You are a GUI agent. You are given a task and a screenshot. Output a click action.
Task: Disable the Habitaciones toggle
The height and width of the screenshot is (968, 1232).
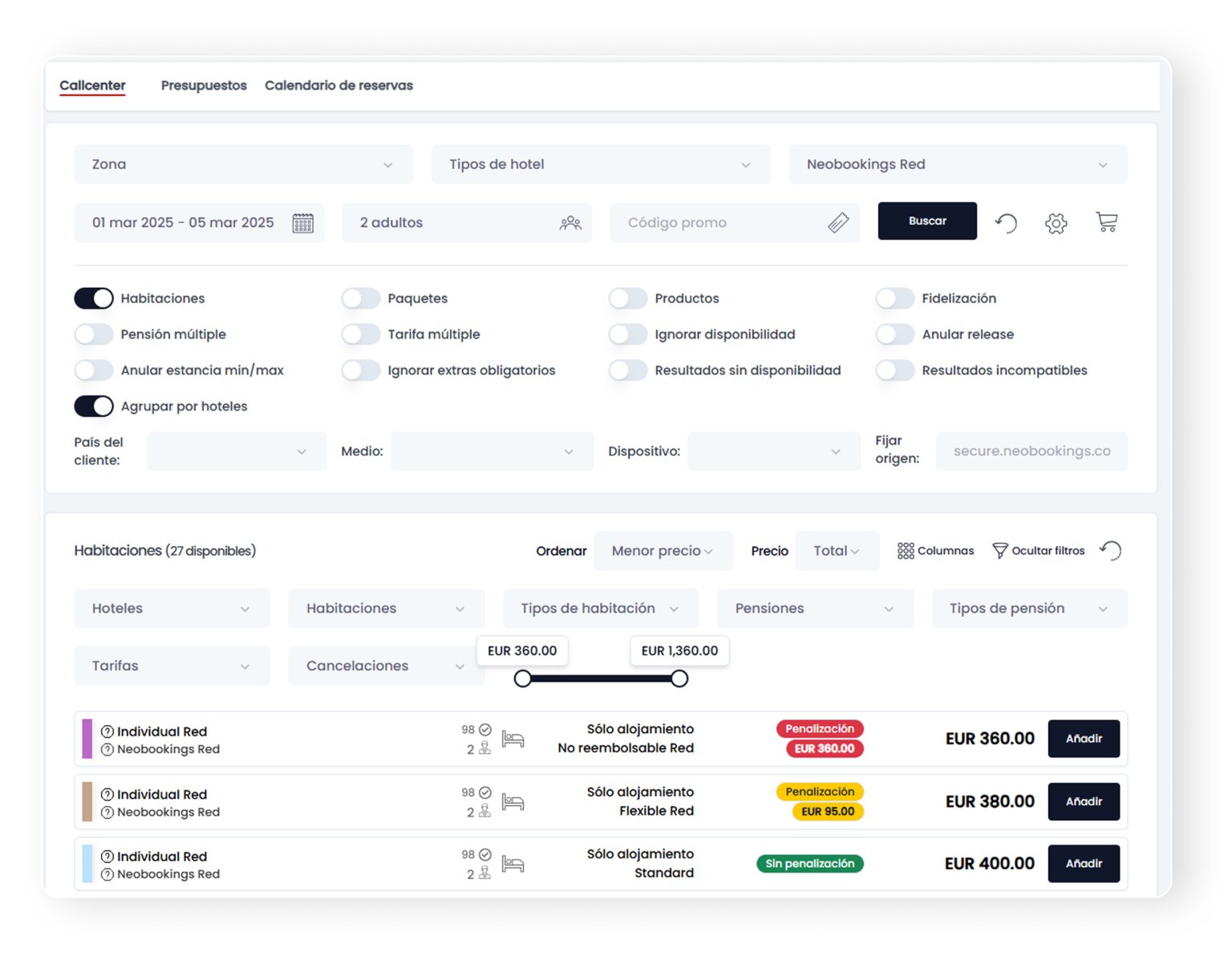pos(94,298)
